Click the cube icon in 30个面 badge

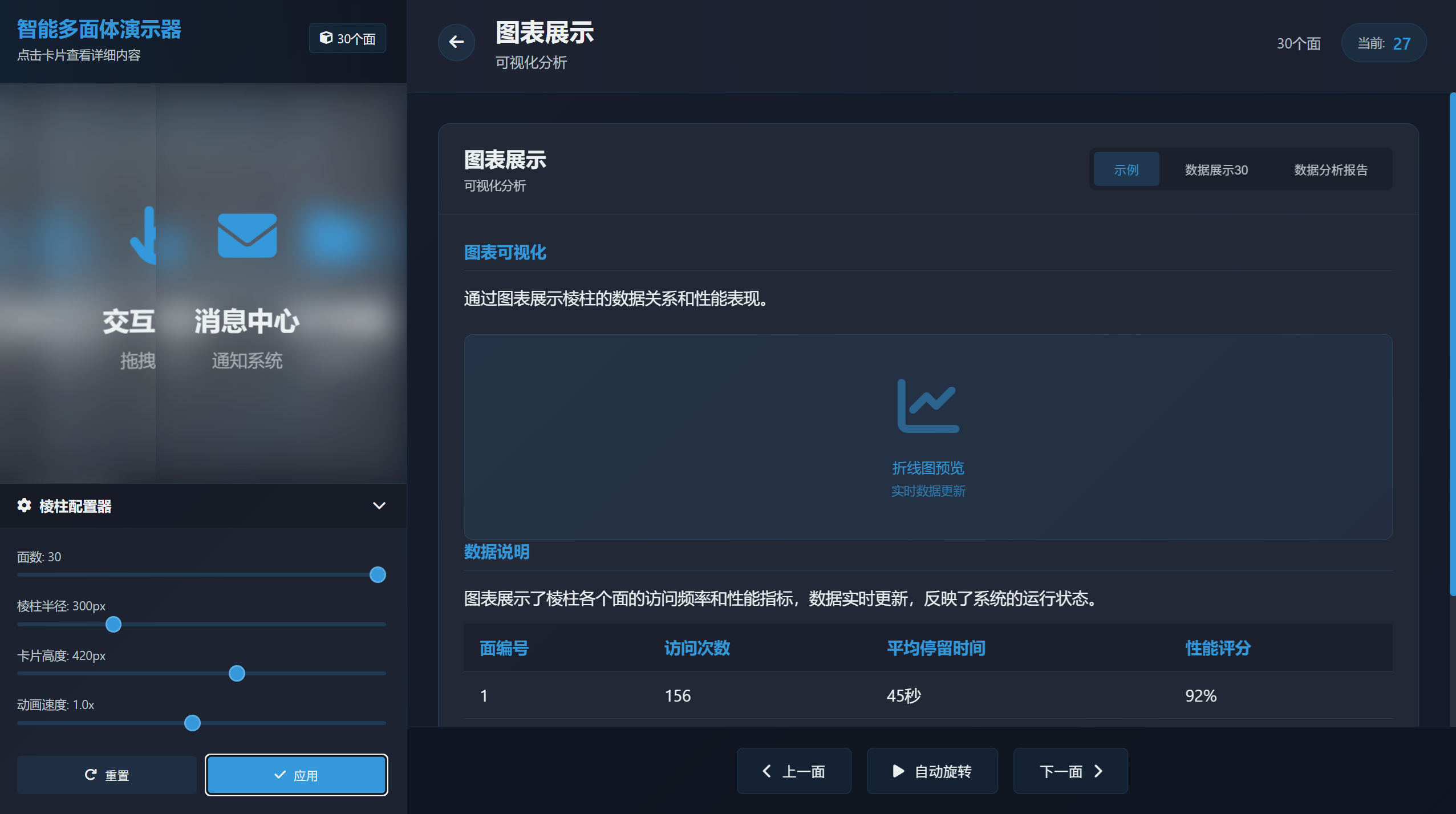pyautogui.click(x=326, y=38)
